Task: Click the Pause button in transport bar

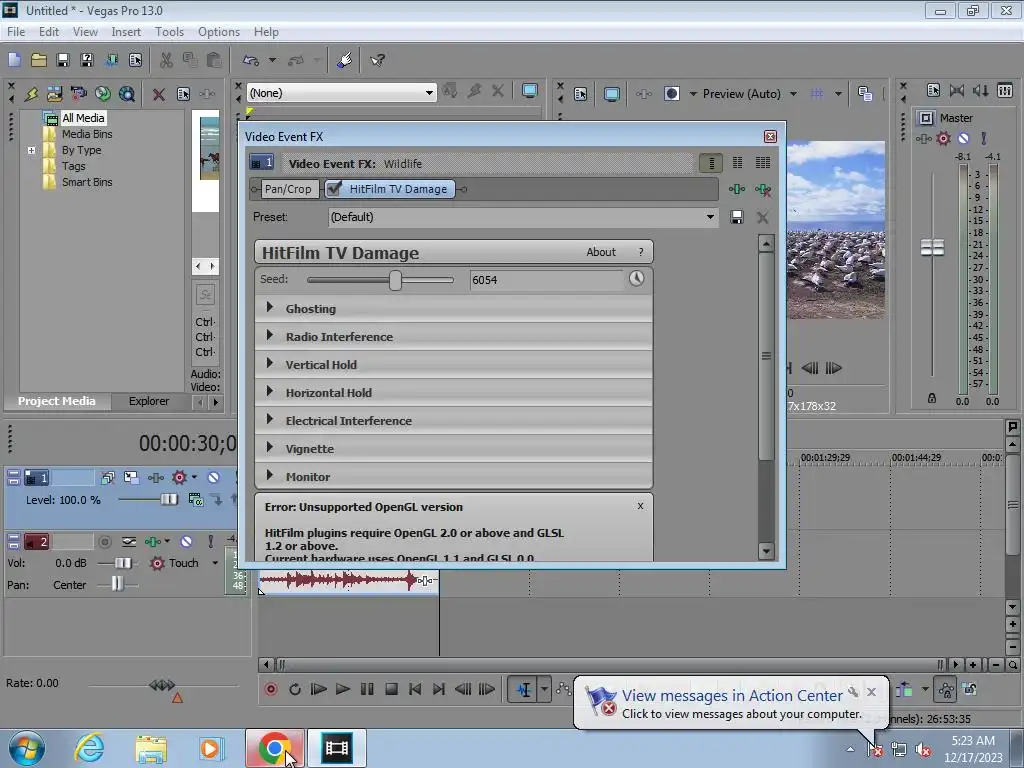Action: [367, 689]
